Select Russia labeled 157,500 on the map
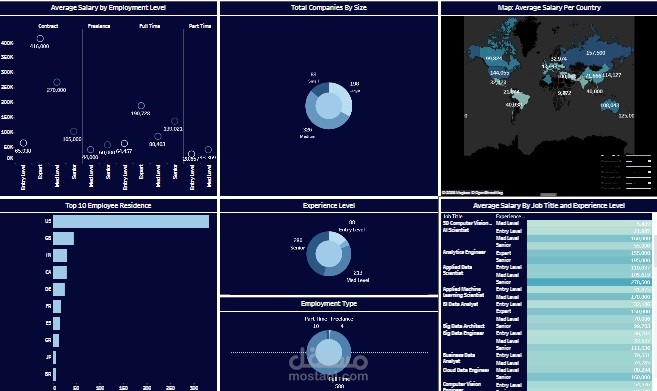 [595, 52]
